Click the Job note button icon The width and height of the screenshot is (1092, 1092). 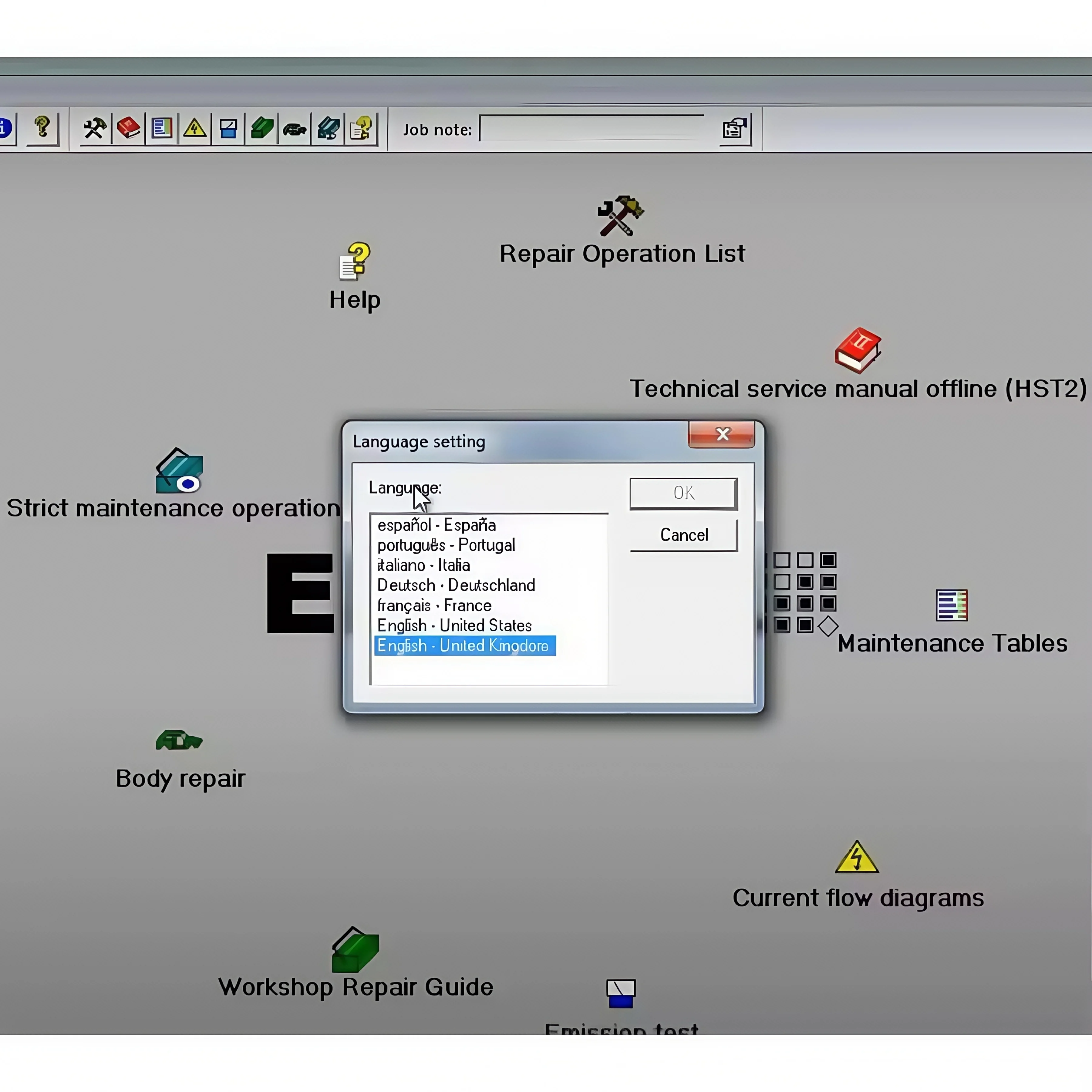click(x=735, y=130)
